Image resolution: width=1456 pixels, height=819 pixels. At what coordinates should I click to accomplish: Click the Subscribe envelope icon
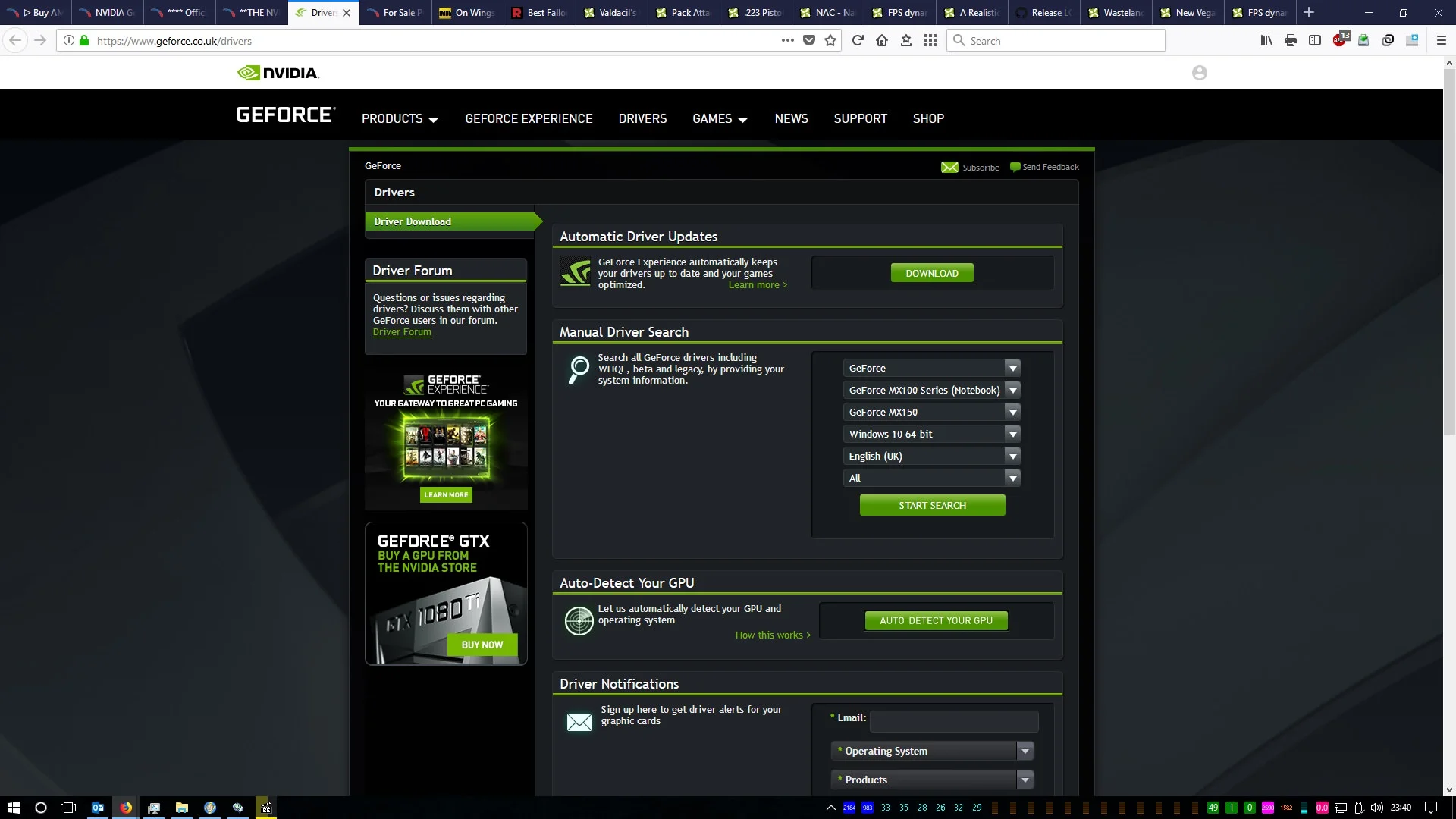coord(949,167)
